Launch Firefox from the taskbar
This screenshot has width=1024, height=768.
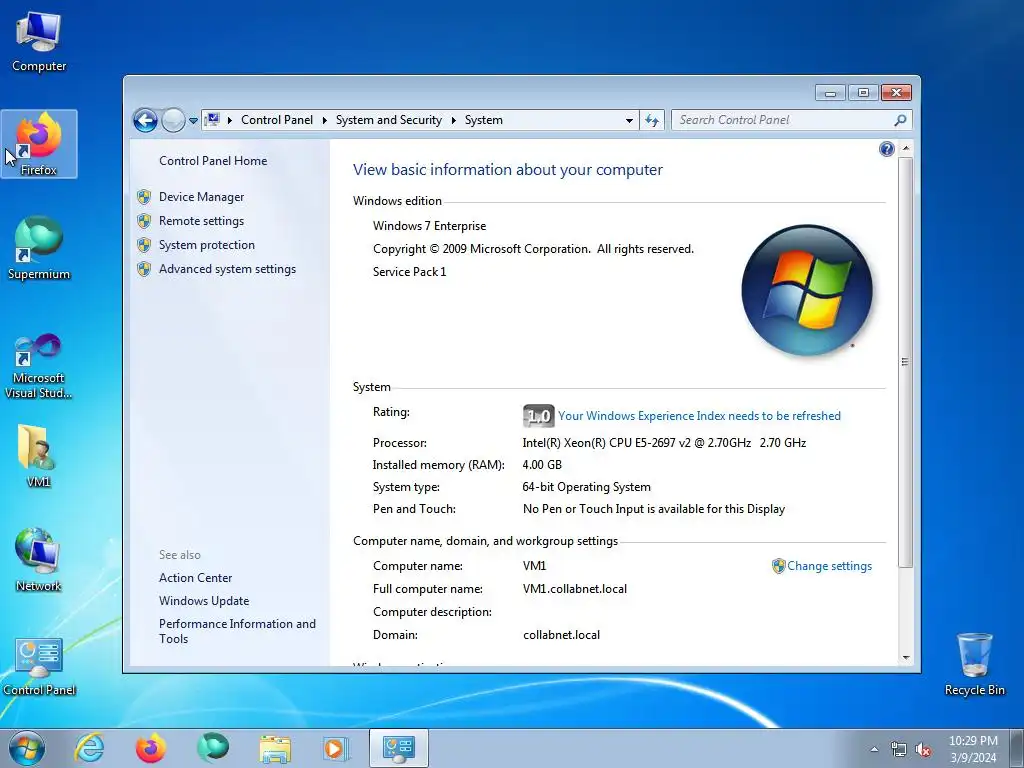pos(151,748)
